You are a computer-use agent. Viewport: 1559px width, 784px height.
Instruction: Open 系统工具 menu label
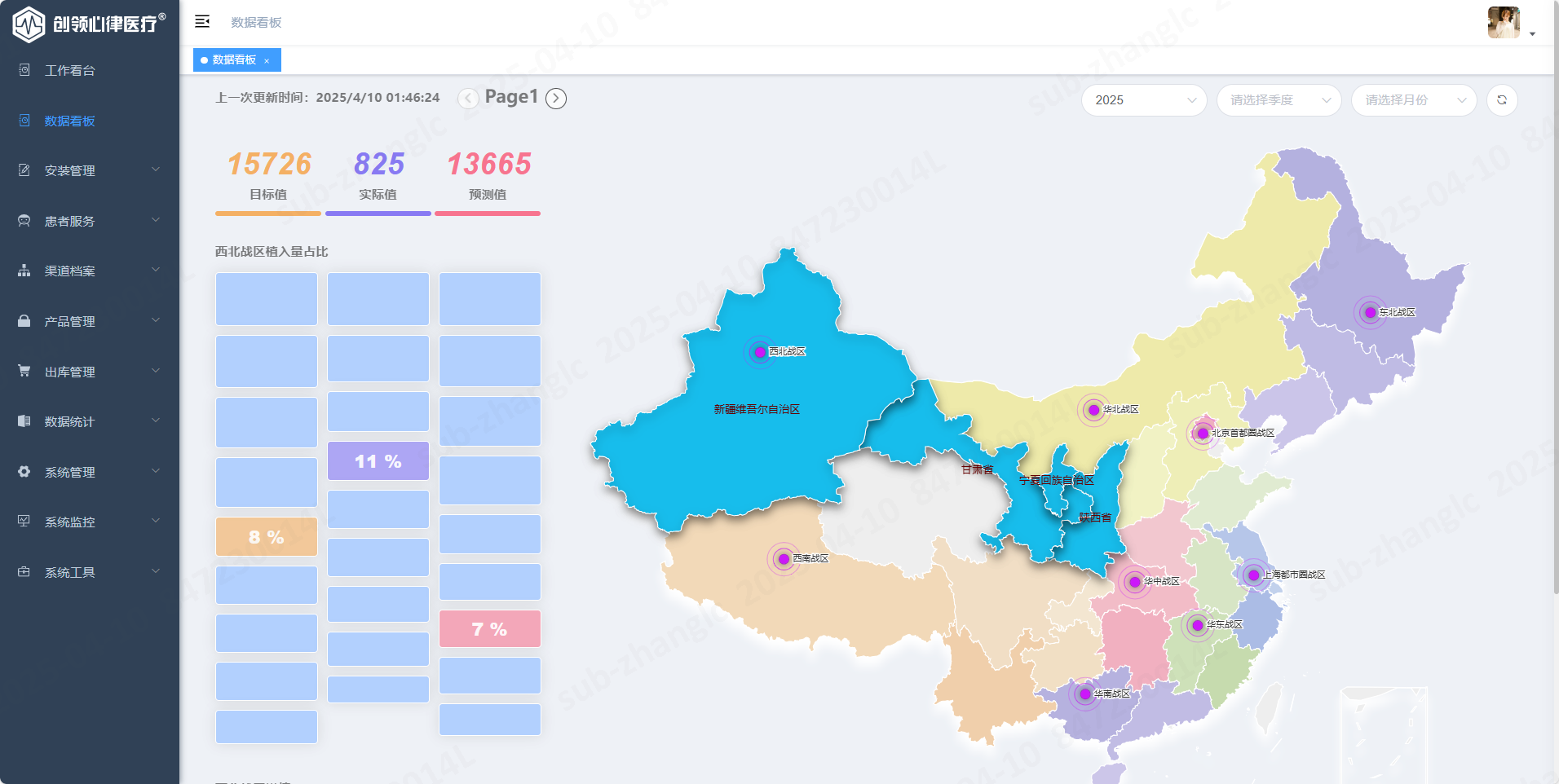[x=69, y=573]
